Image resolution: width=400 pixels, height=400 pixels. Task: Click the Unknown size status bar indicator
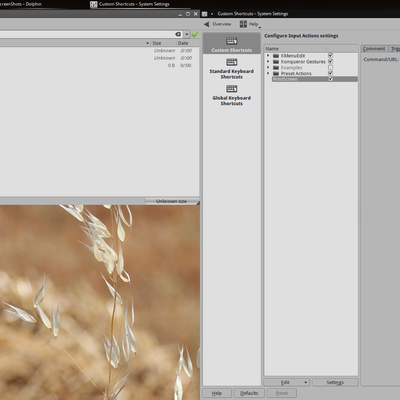[171, 201]
